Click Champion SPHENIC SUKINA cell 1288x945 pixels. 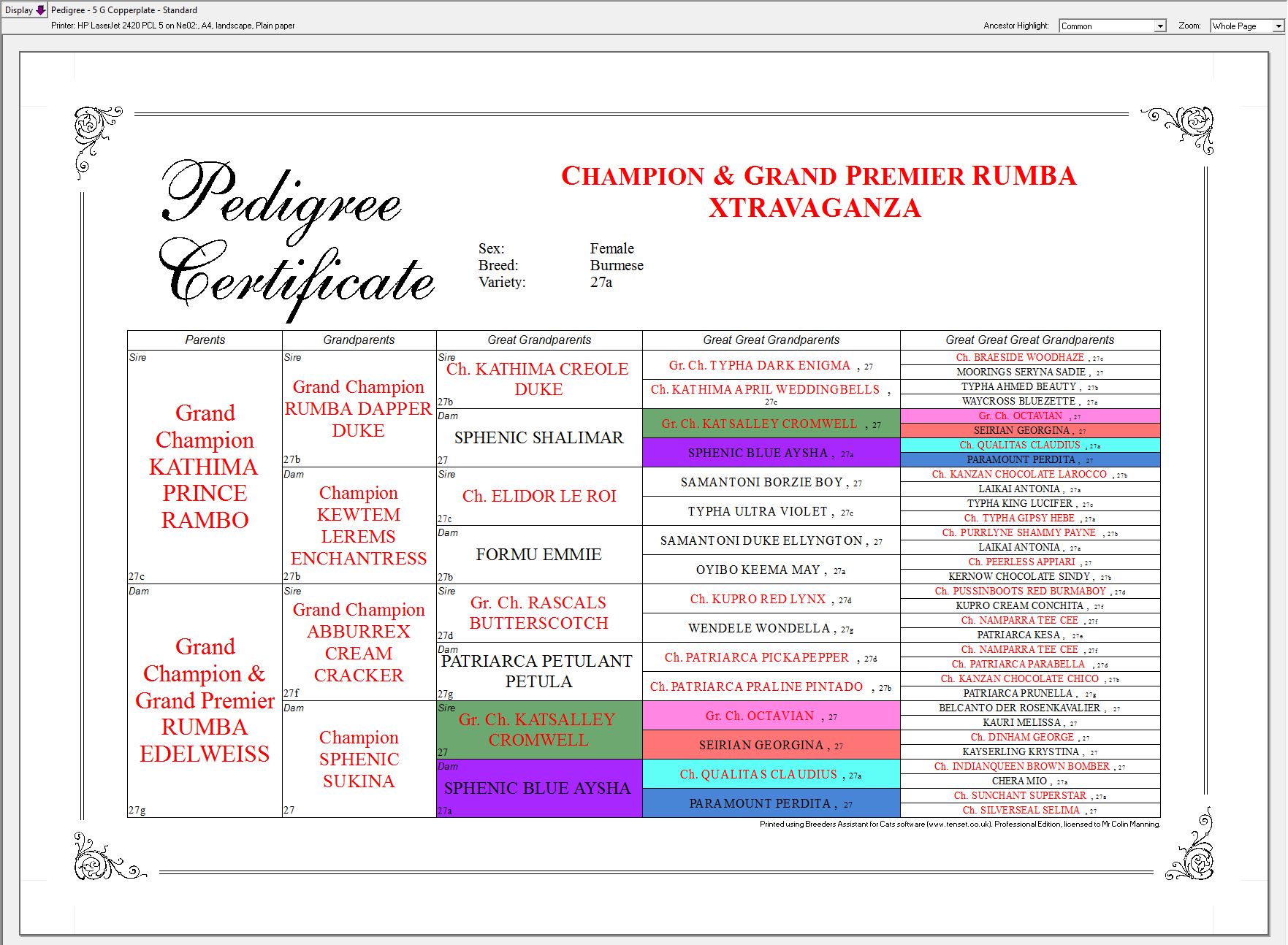pyautogui.click(x=359, y=759)
